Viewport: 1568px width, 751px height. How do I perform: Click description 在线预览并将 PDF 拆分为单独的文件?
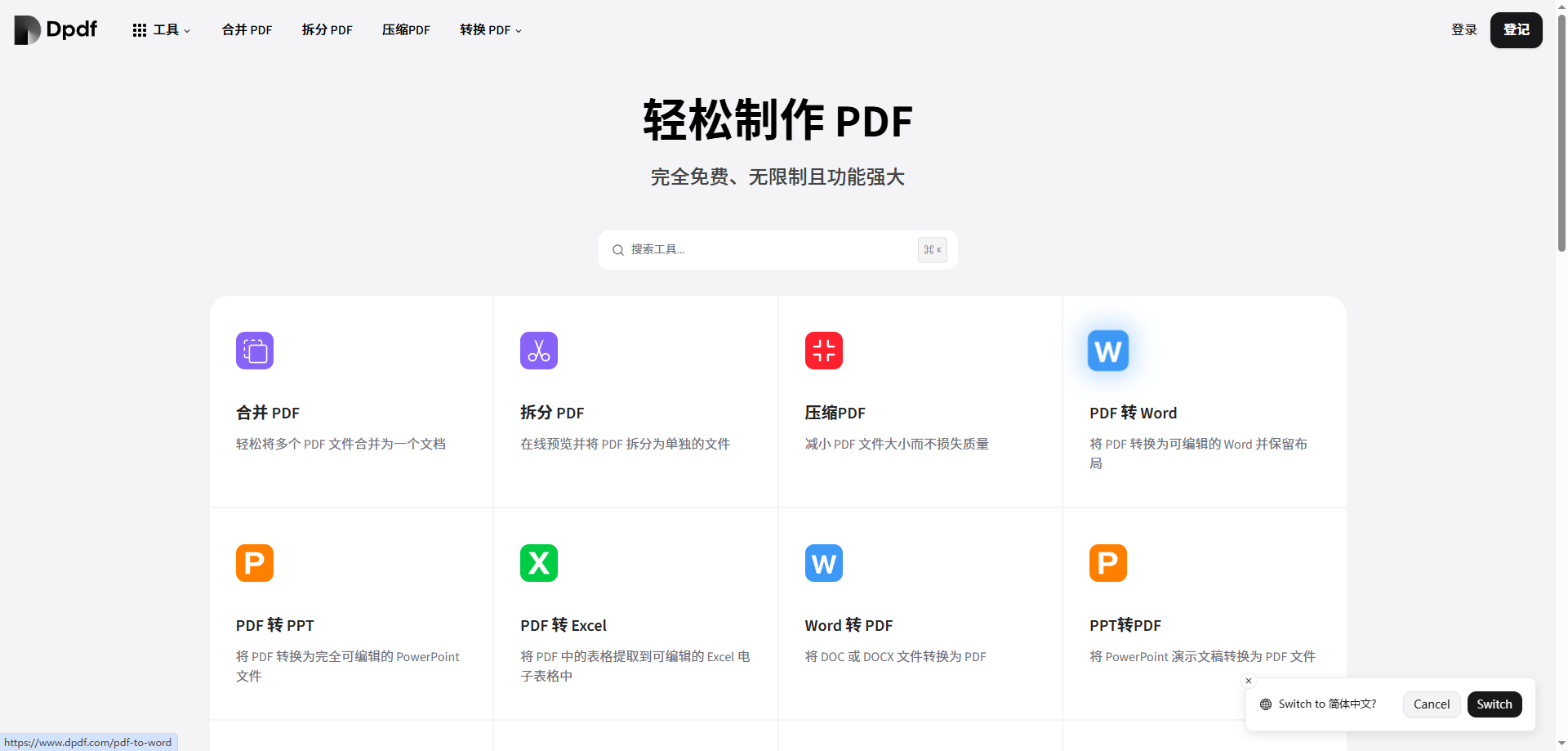(625, 444)
